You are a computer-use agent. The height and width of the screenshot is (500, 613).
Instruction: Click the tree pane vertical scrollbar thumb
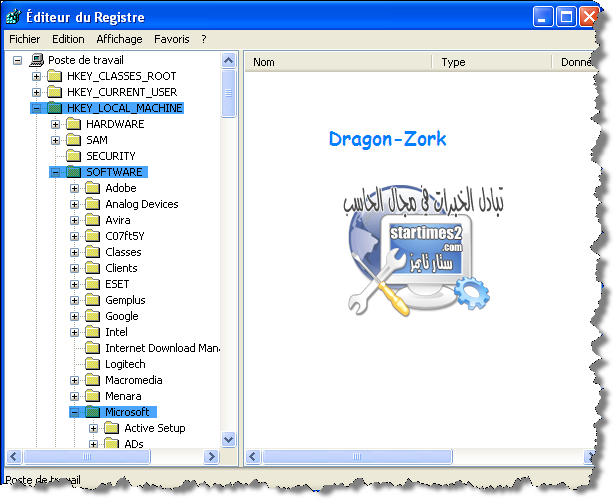pos(229,93)
